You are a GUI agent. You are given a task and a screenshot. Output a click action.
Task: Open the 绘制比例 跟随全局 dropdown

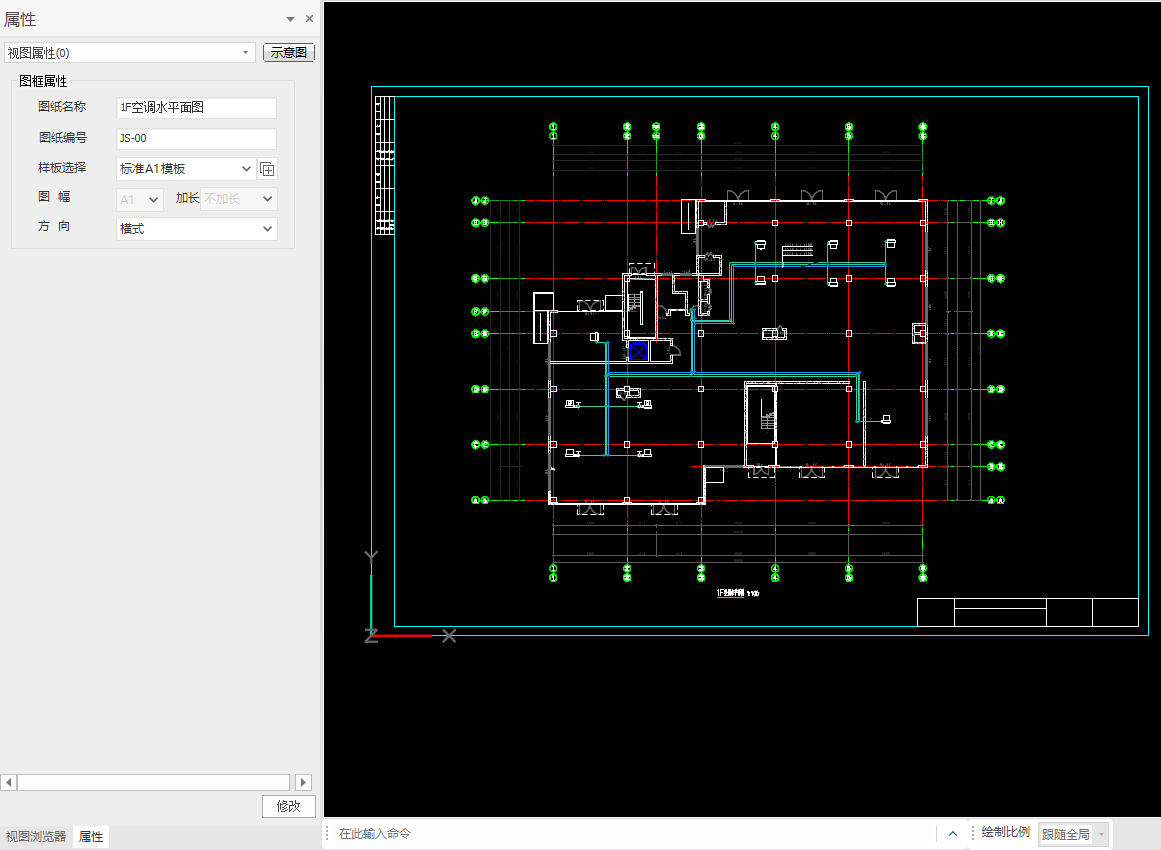(1101, 834)
